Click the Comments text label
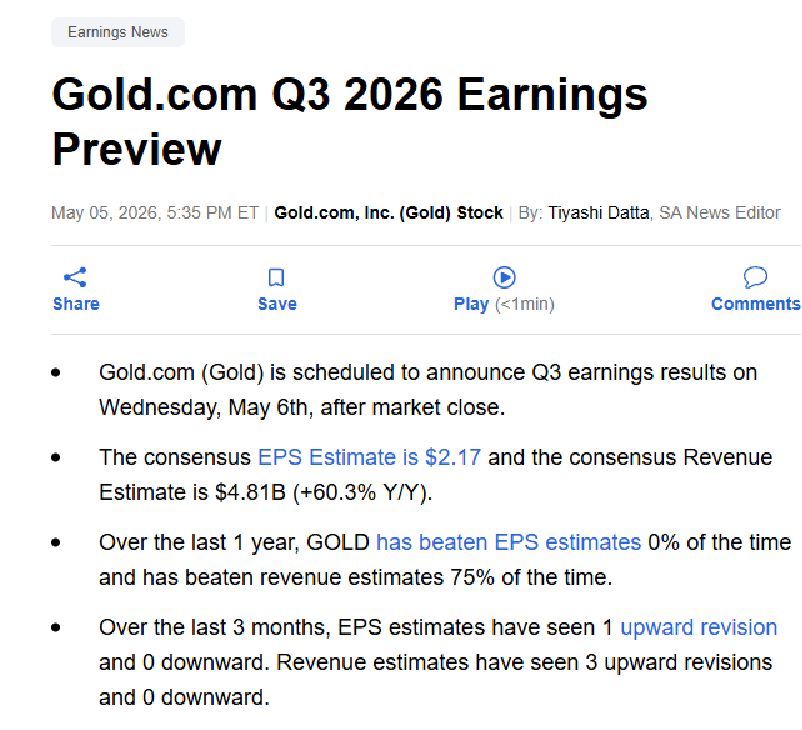The image size is (802, 730). tap(755, 304)
